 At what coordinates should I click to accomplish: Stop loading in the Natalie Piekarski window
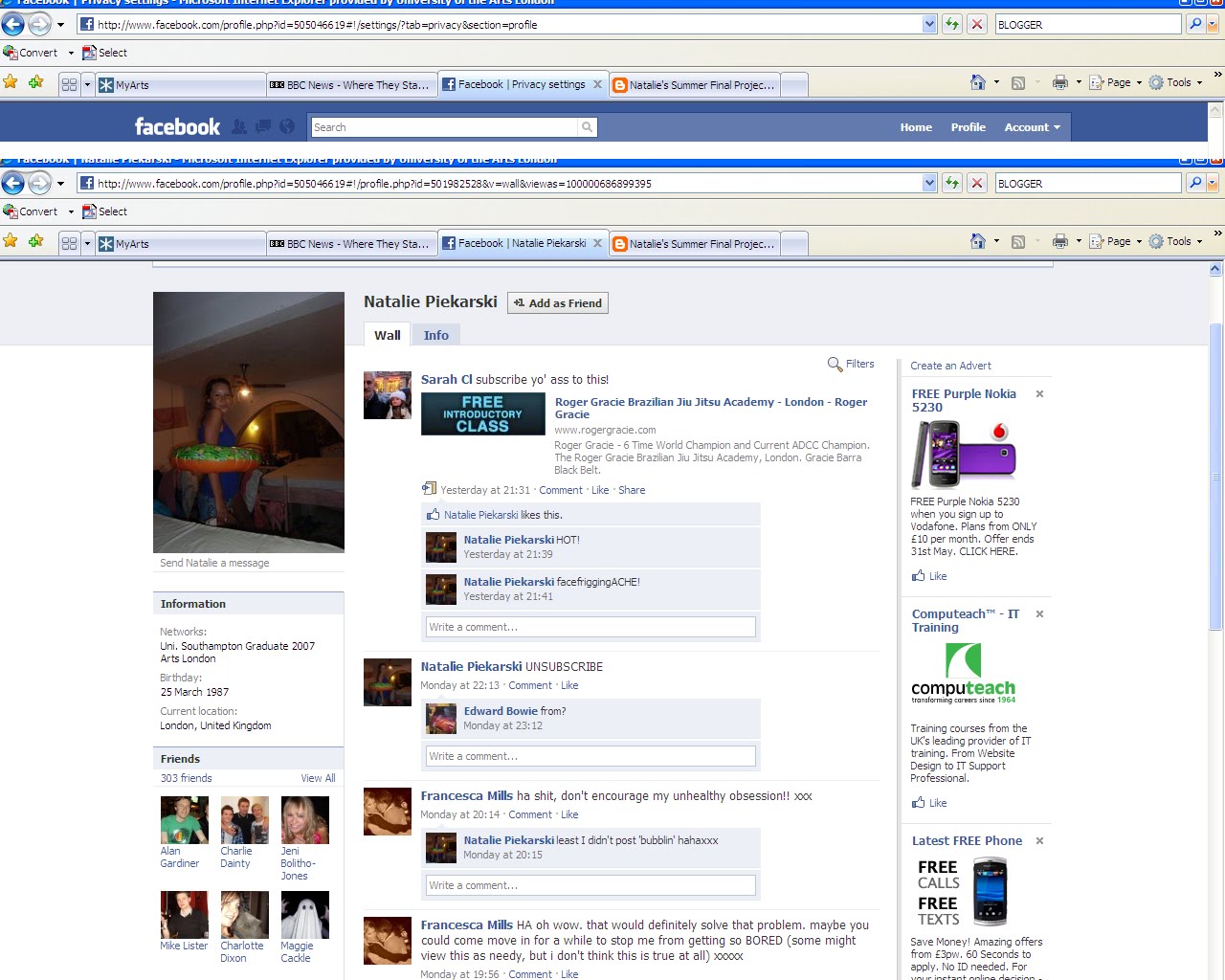[977, 183]
